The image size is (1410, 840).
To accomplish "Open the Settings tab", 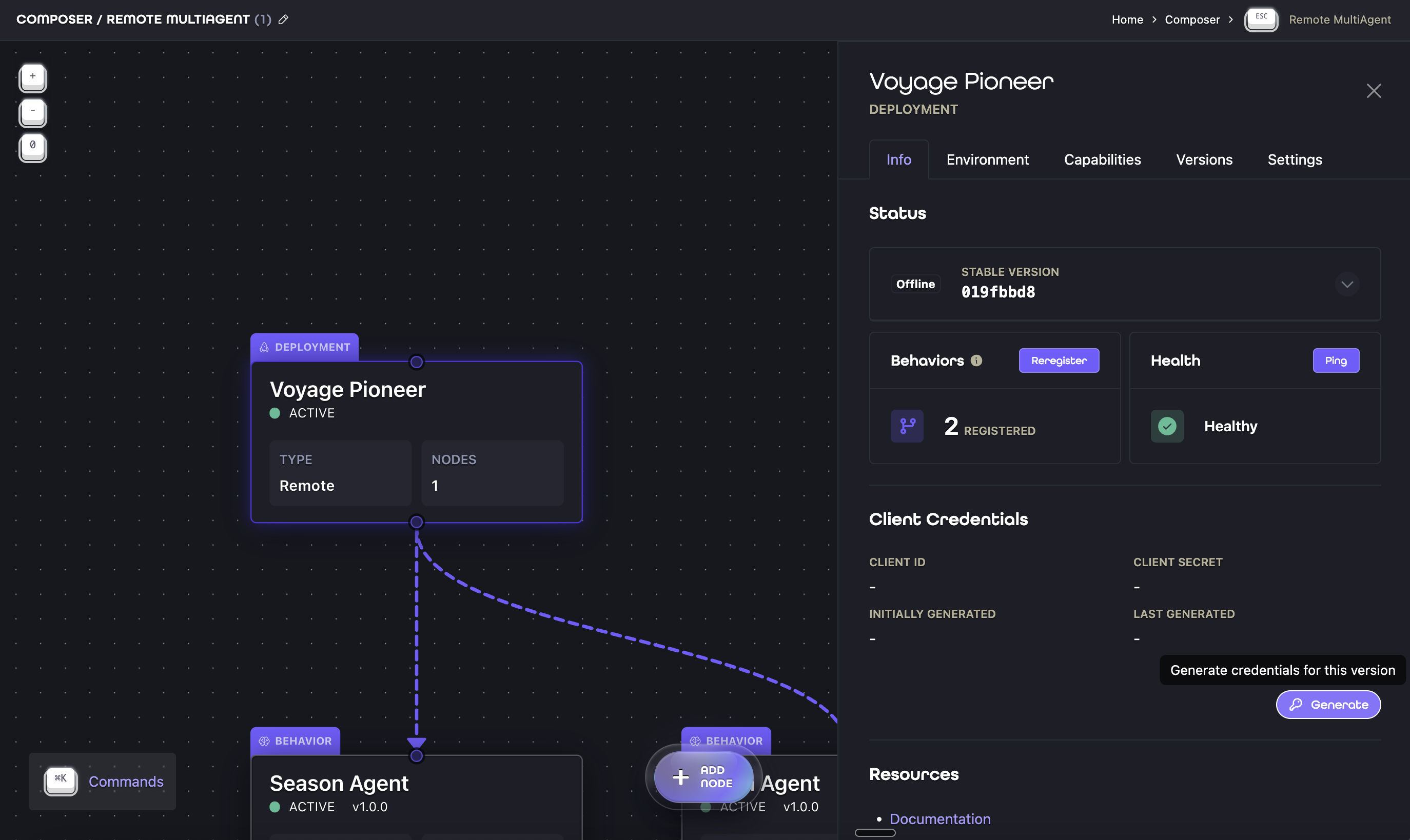I will (1295, 159).
